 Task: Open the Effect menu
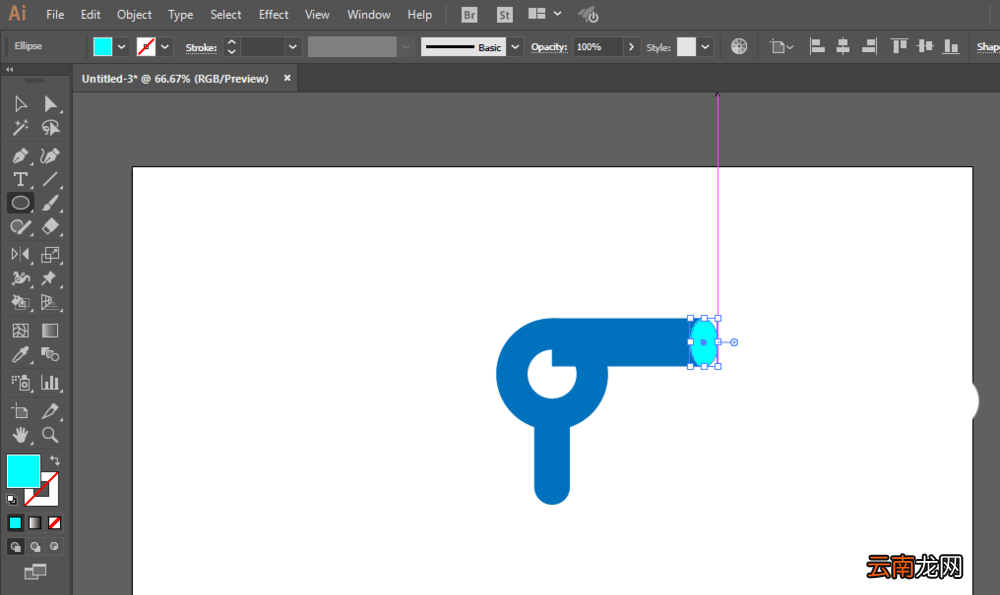[x=274, y=15]
